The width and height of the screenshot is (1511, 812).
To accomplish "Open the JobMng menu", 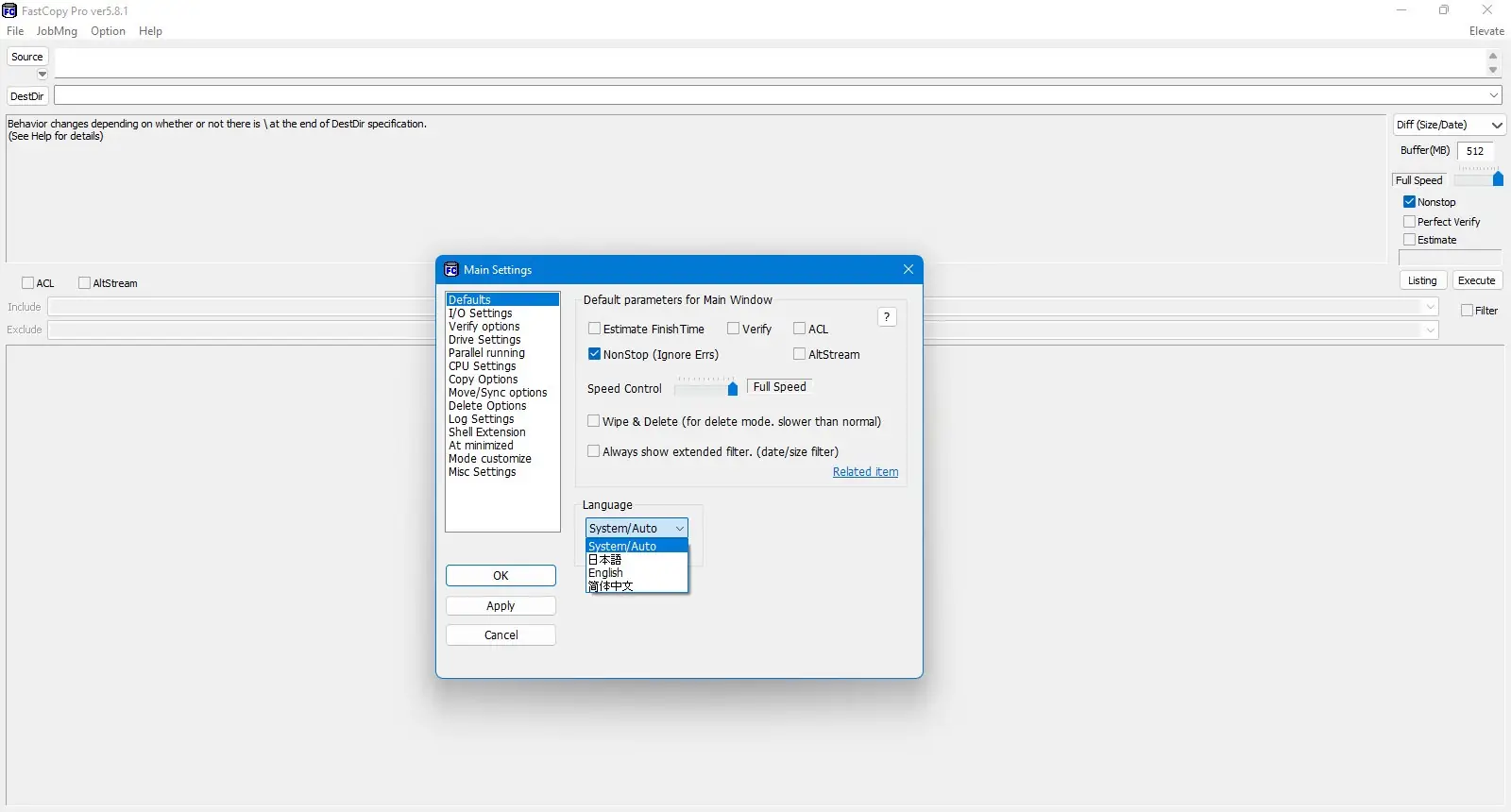I will pyautogui.click(x=57, y=31).
